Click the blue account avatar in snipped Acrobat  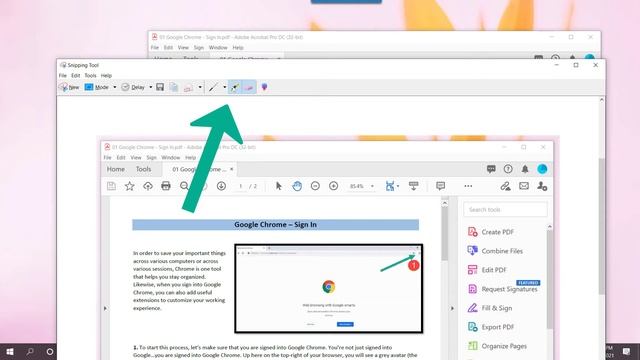point(542,169)
